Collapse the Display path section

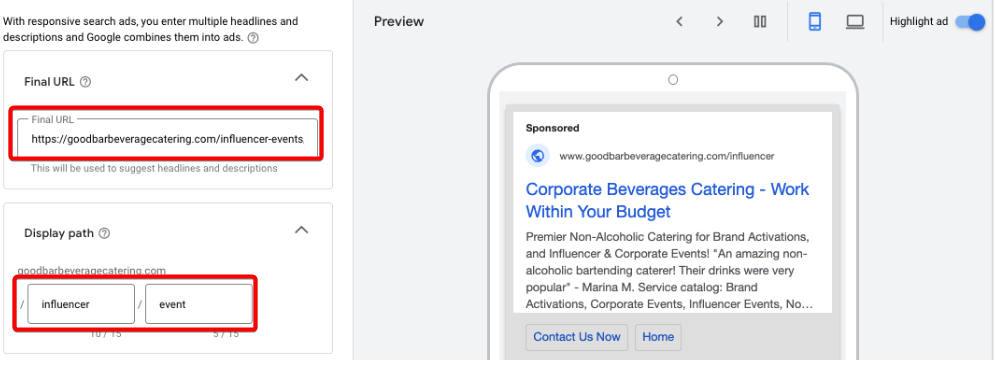[x=302, y=229]
